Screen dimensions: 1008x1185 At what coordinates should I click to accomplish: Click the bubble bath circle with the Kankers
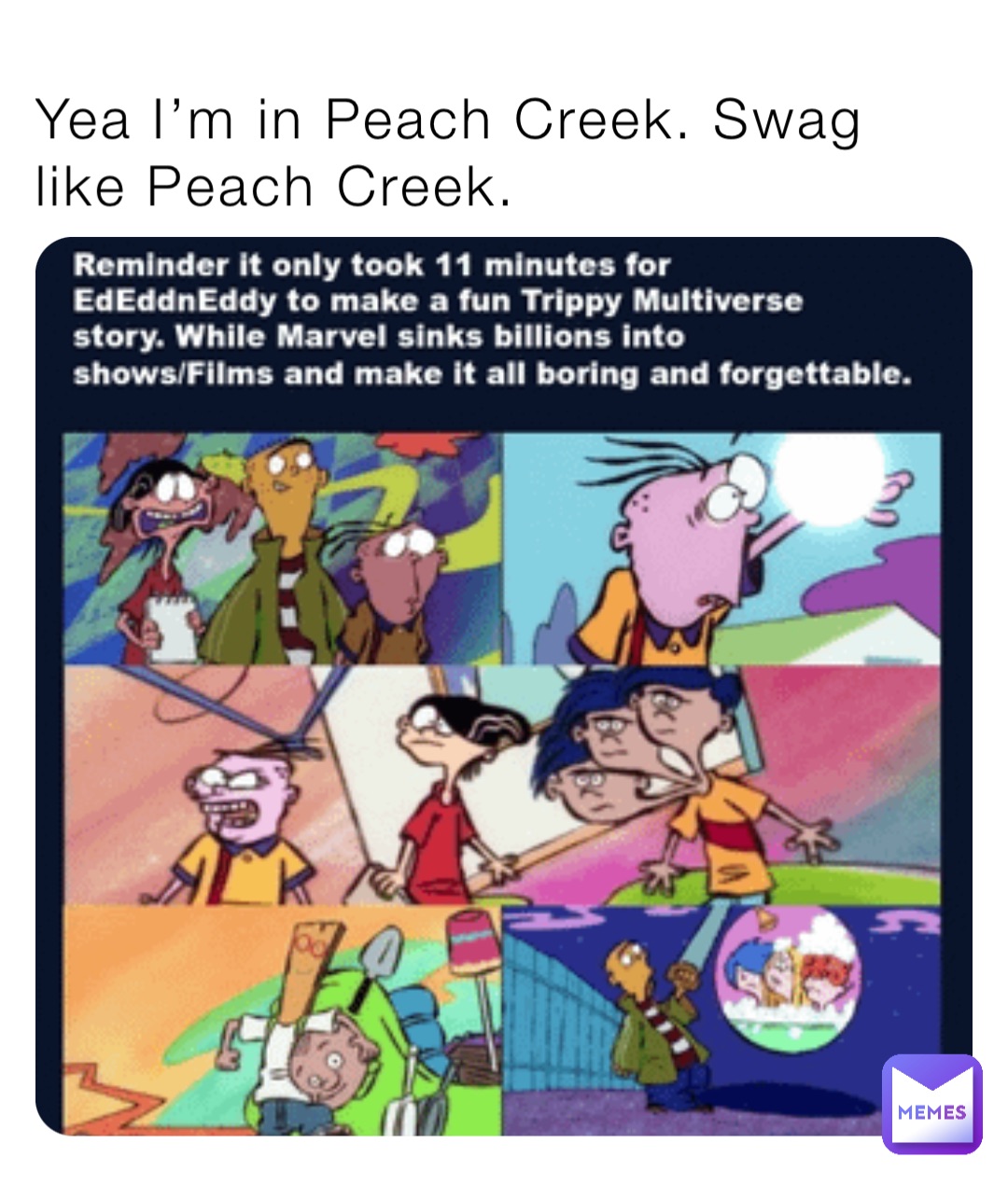click(x=789, y=979)
